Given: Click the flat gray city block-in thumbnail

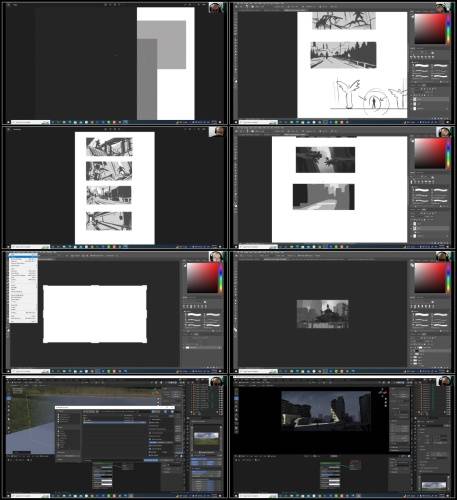Looking at the screenshot, I should click(324, 197).
